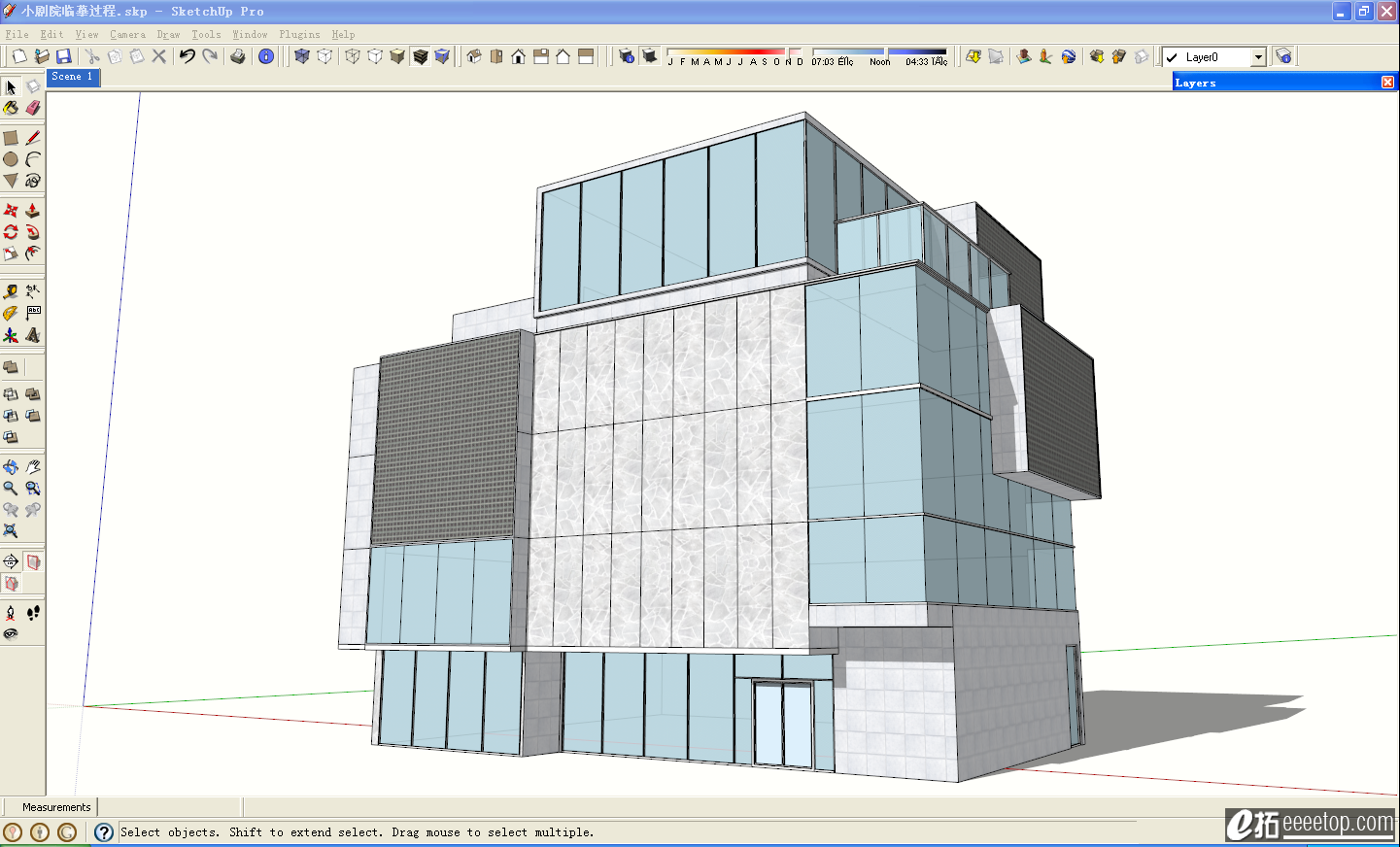Close the Layers panel
1400x847 pixels.
tap(1387, 83)
